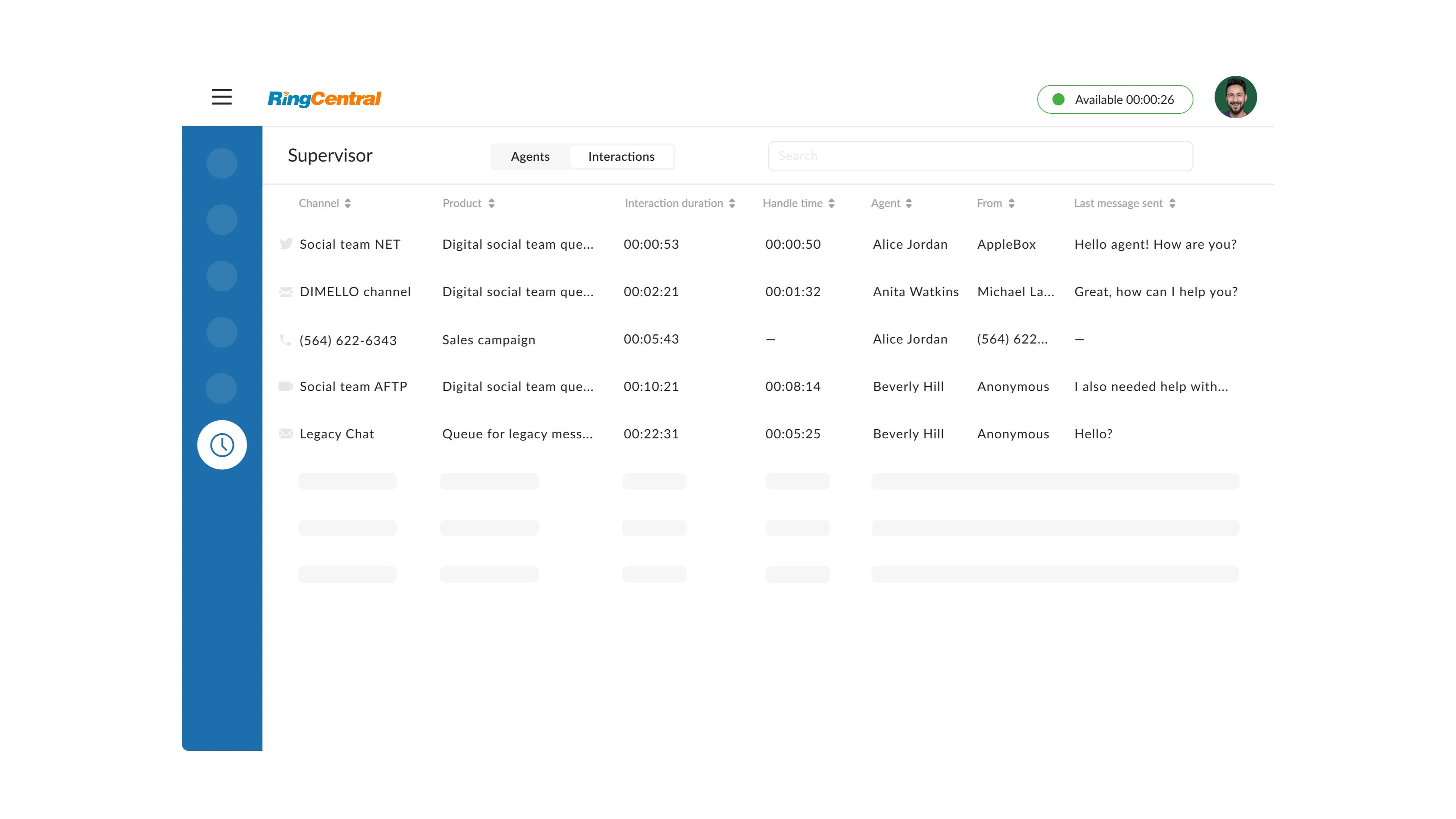The width and height of the screenshot is (1456, 819).
Task: Click message Great, how can I help you?
Action: (x=1156, y=292)
